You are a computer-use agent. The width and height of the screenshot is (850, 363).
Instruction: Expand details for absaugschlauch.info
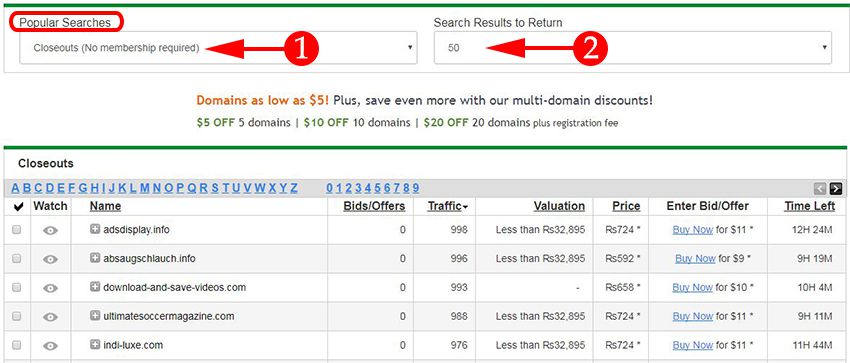point(95,258)
